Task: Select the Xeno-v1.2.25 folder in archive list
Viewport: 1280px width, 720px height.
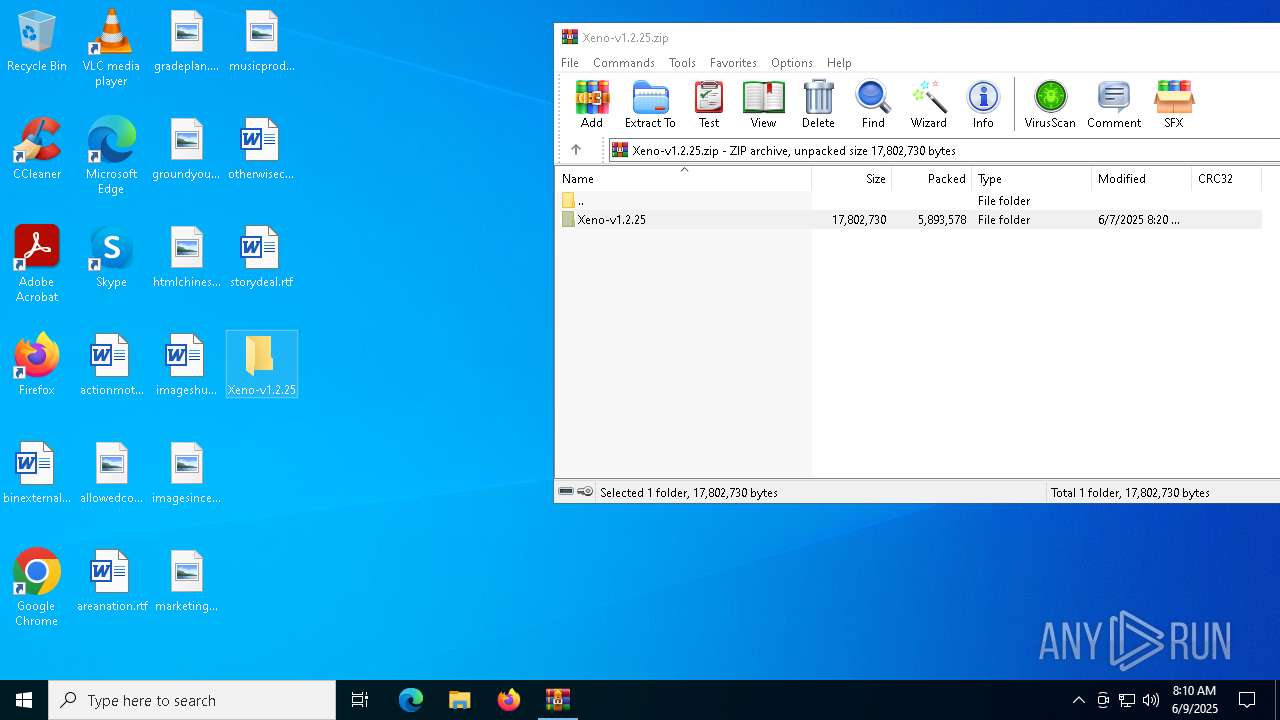Action: (908, 219)
